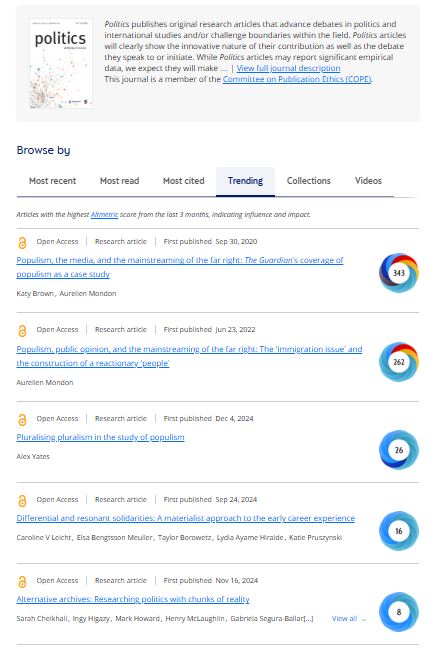Click the Altmetric badge showing score 26

(x=399, y=450)
